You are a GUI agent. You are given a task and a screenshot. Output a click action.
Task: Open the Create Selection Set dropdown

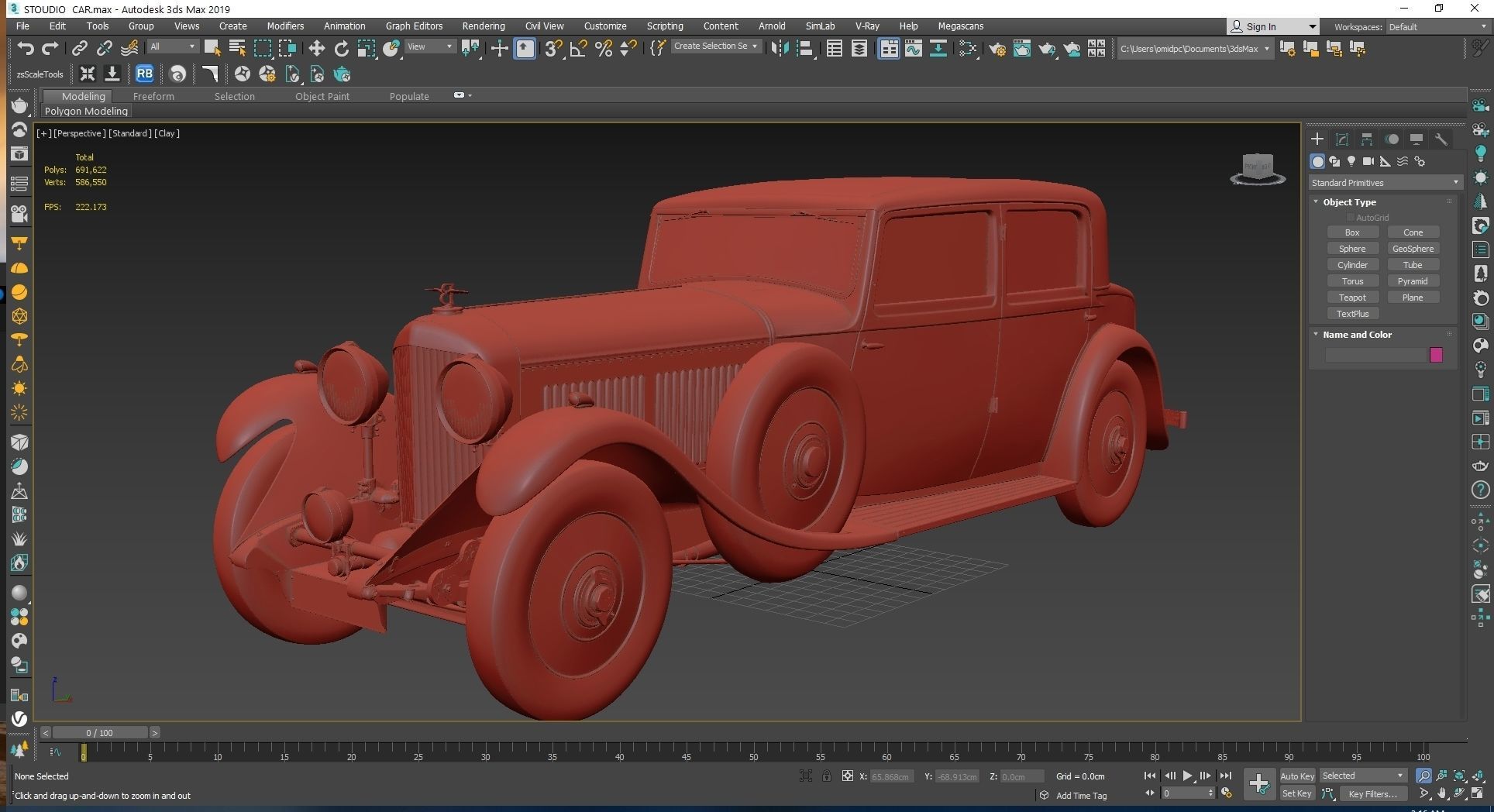(715, 46)
